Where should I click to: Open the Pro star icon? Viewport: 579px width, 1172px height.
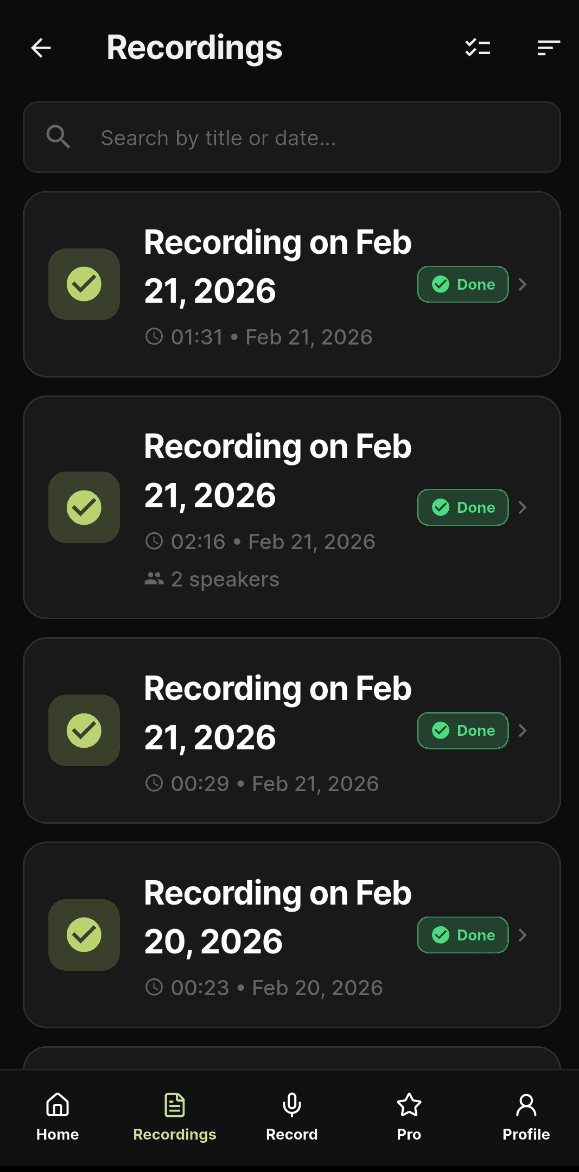[408, 1105]
